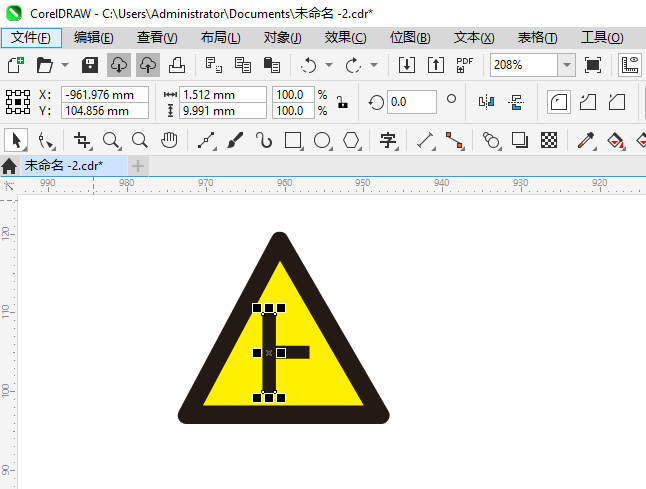
Task: Select the Drop Shadow tool
Action: click(x=520, y=140)
